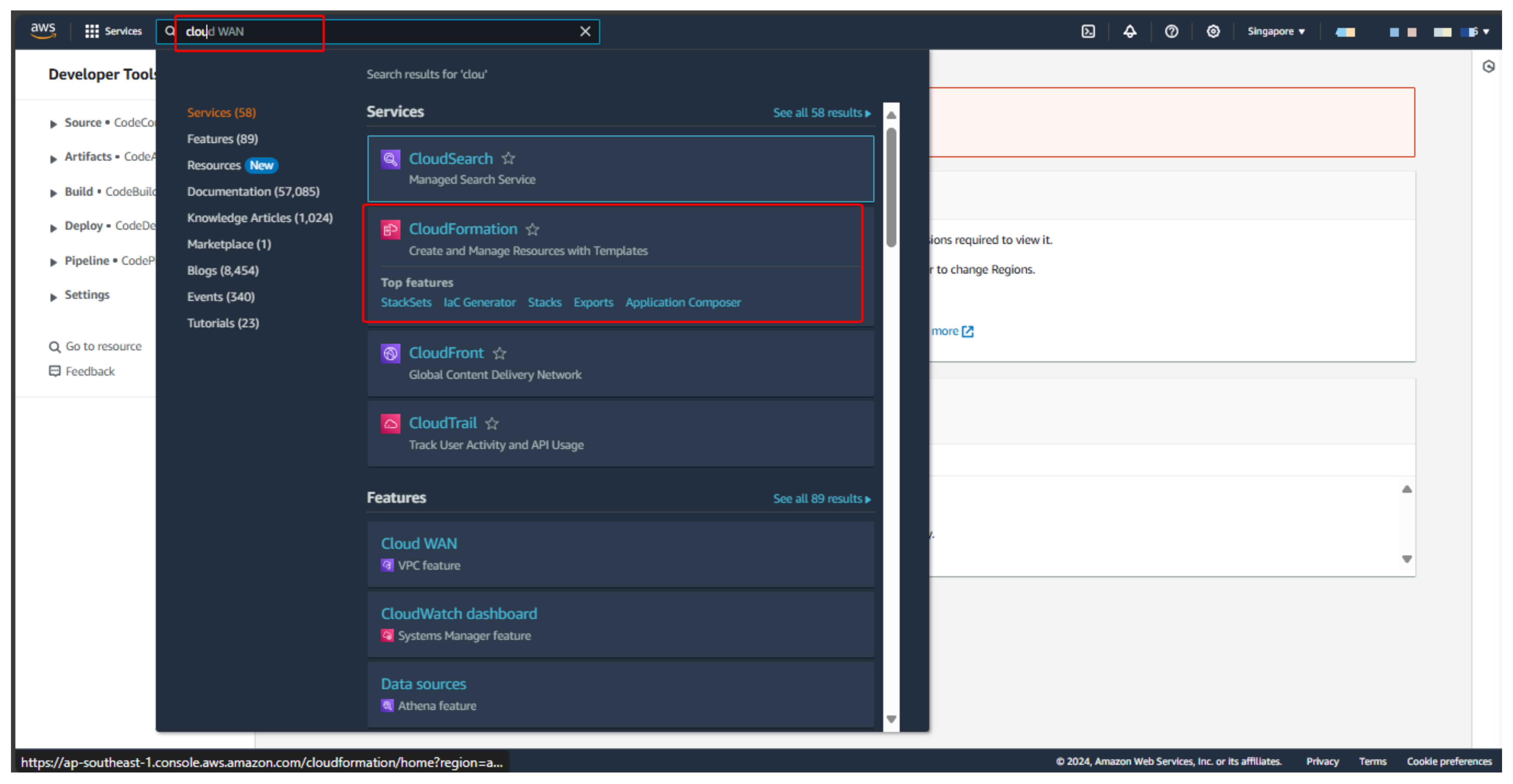Expand the Settings section in sidebar
This screenshot has height=784, width=1513.
pos(53,297)
